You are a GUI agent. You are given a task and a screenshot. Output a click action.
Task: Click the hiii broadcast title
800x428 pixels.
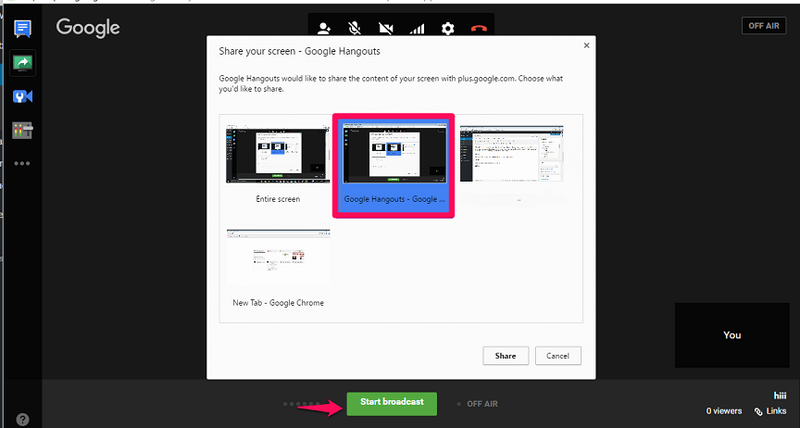[x=780, y=395]
